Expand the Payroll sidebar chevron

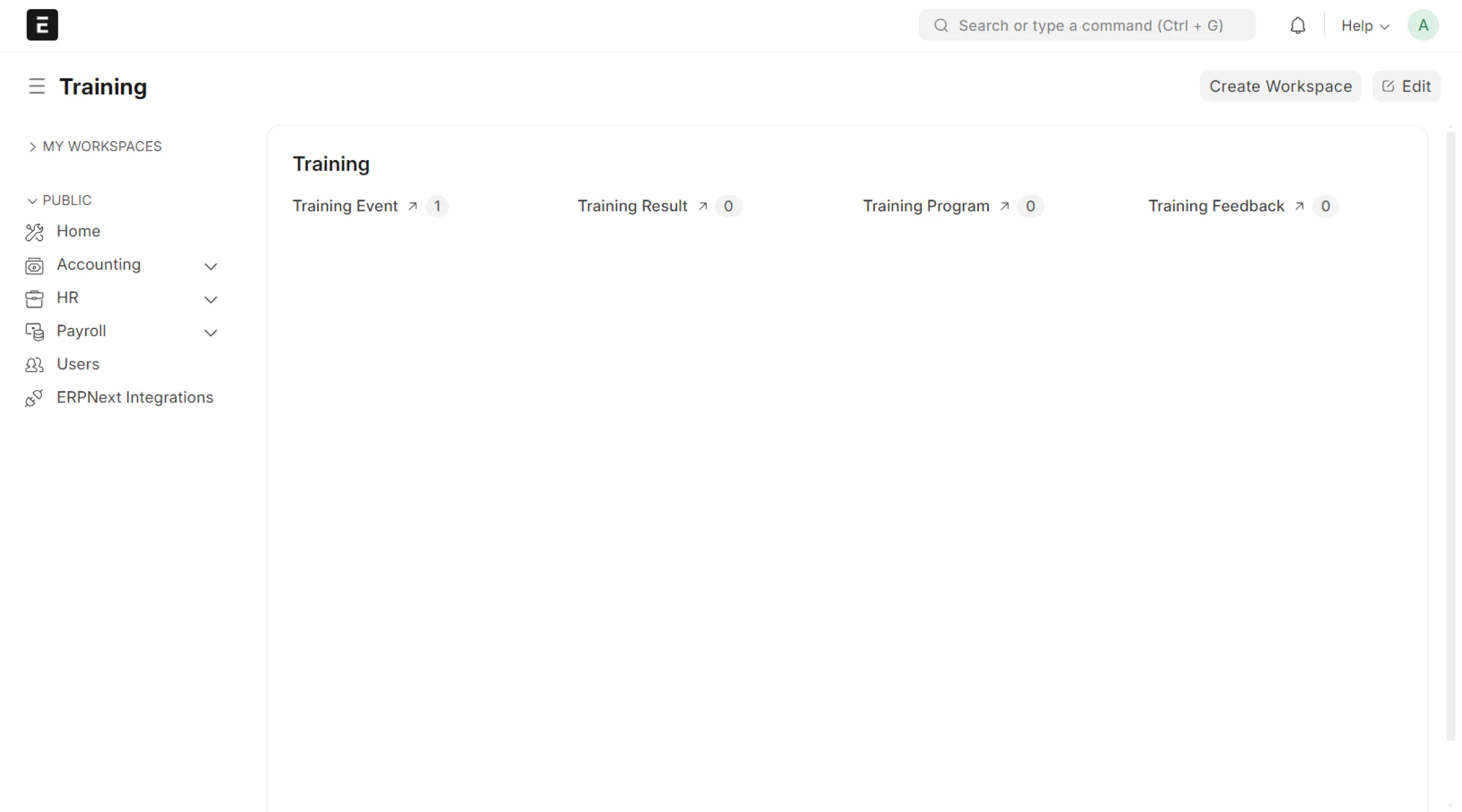(x=211, y=333)
